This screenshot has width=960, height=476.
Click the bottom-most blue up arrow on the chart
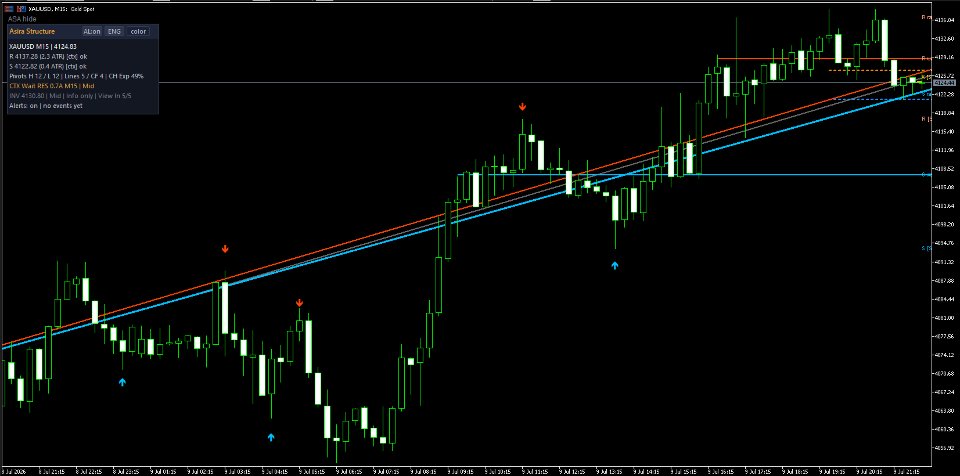click(271, 437)
